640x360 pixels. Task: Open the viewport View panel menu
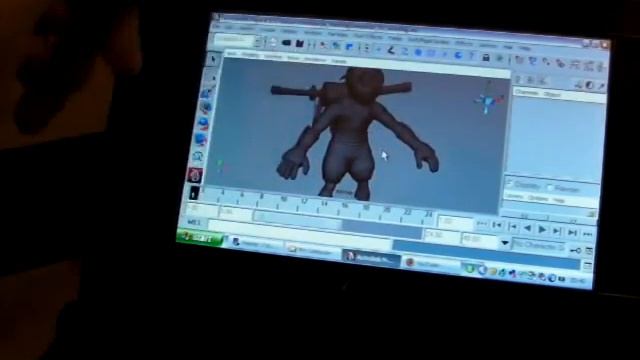(x=231, y=53)
